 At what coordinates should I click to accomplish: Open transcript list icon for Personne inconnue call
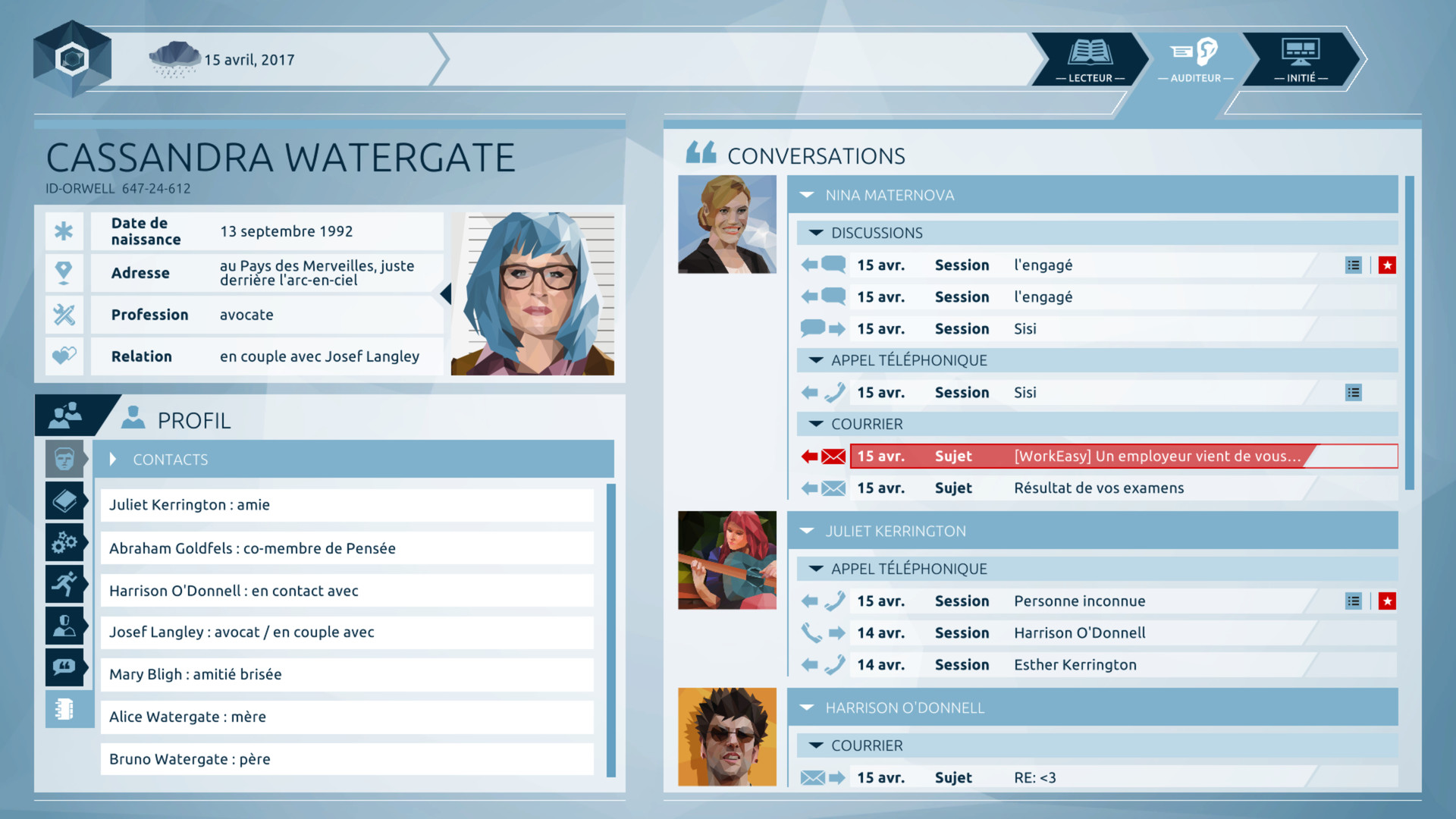pos(1354,601)
